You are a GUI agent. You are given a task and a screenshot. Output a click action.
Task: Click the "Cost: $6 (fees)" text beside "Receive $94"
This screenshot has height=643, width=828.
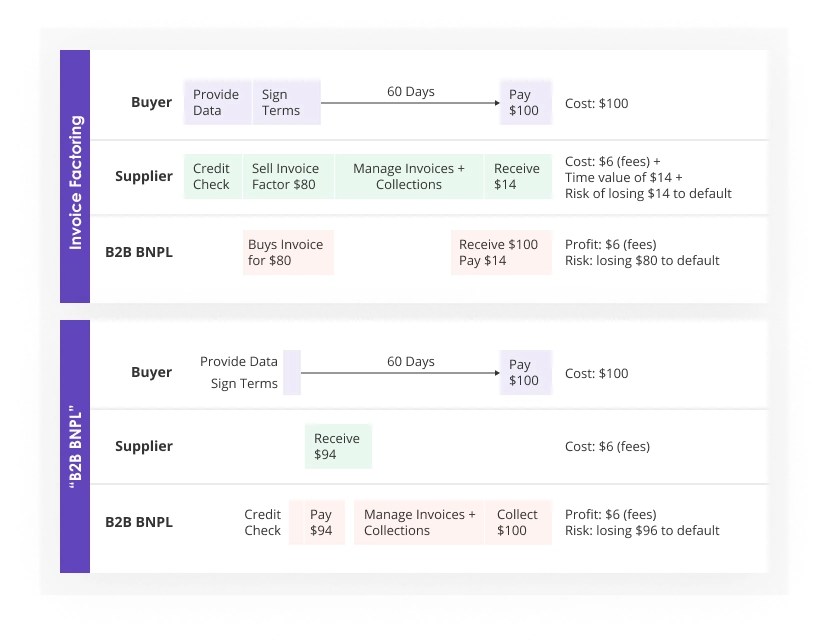[607, 446]
